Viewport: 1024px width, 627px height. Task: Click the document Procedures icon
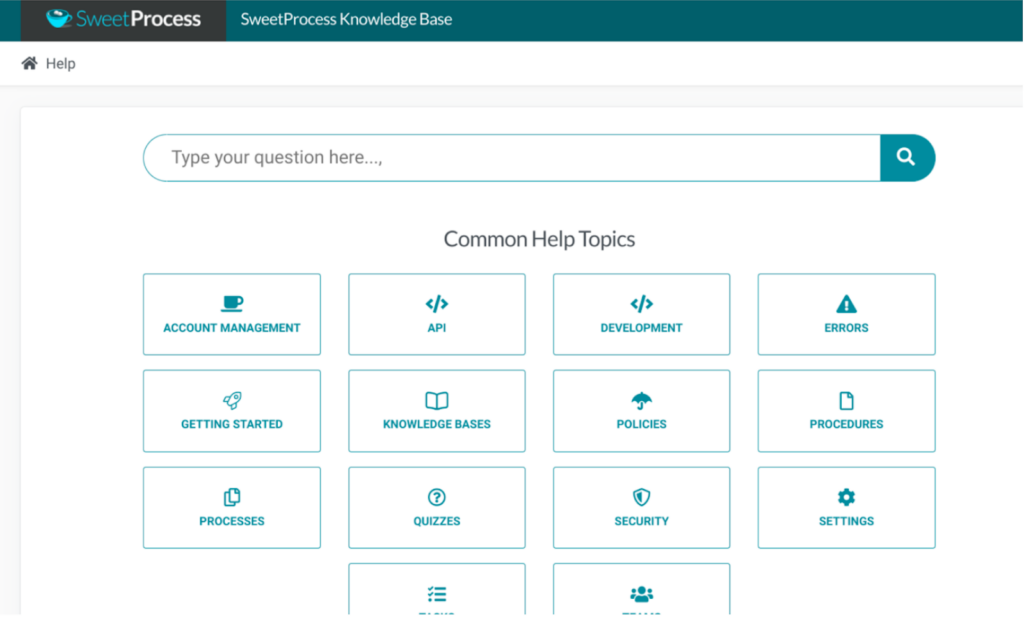click(846, 400)
